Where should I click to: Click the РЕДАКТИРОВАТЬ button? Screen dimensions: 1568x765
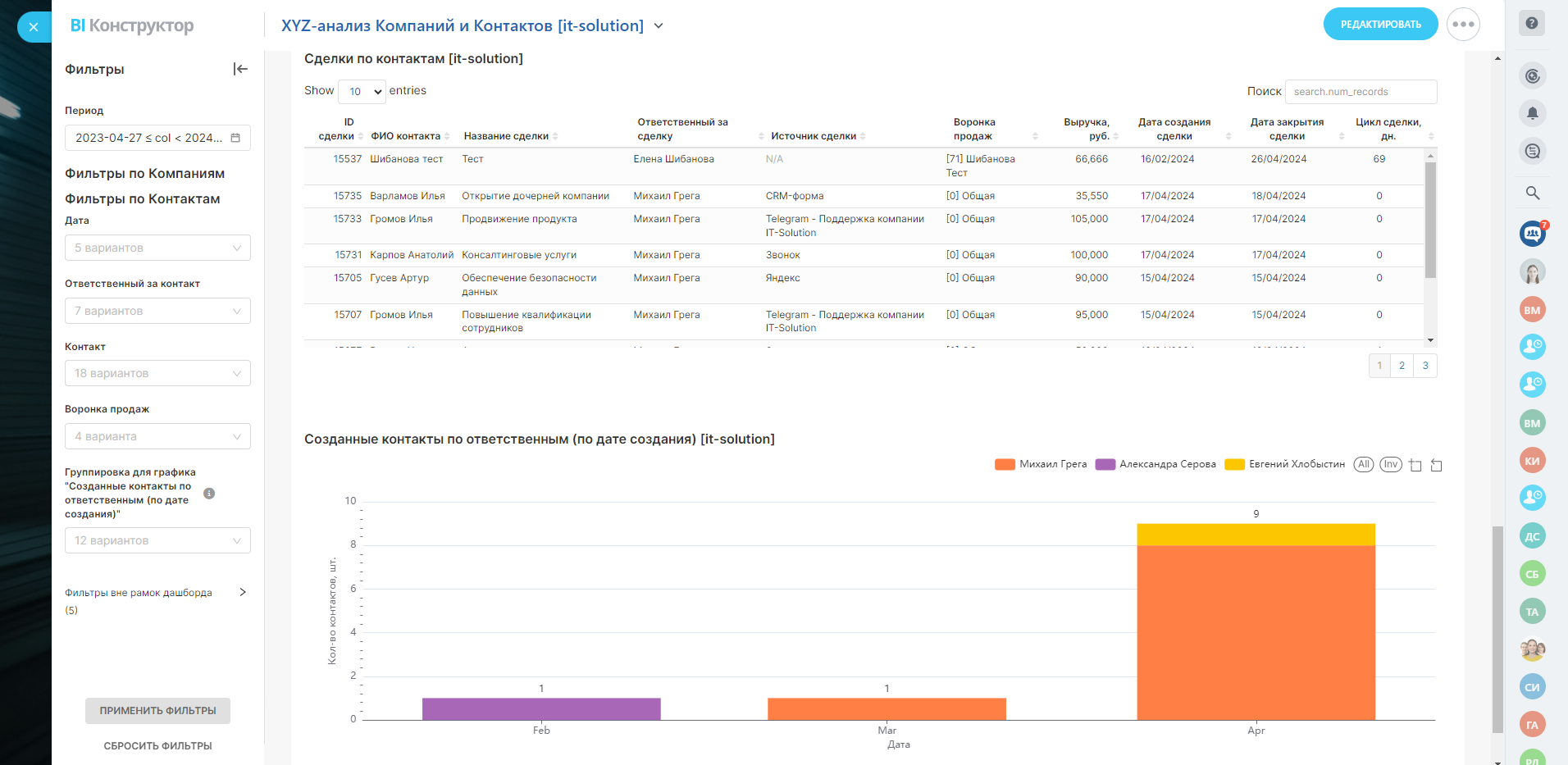pyautogui.click(x=1380, y=25)
